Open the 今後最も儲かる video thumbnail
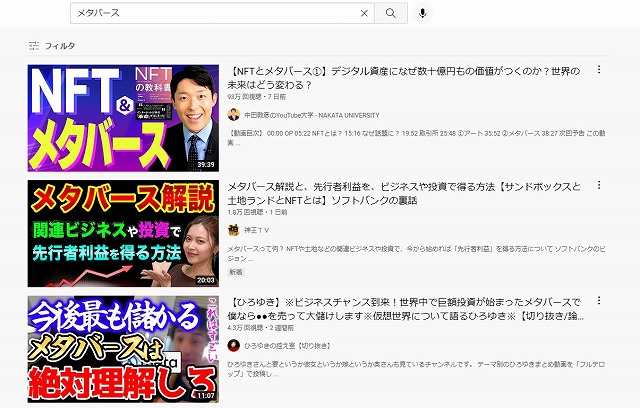 click(x=123, y=349)
